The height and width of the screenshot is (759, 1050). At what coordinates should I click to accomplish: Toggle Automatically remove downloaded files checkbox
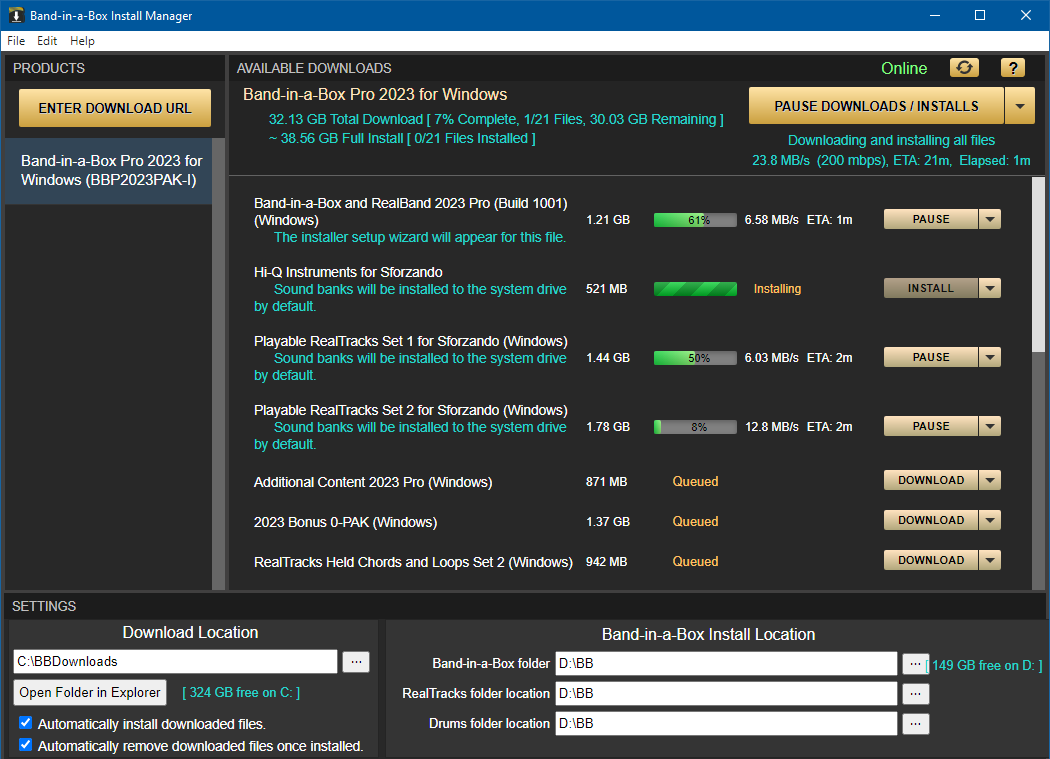pyautogui.click(x=25, y=745)
